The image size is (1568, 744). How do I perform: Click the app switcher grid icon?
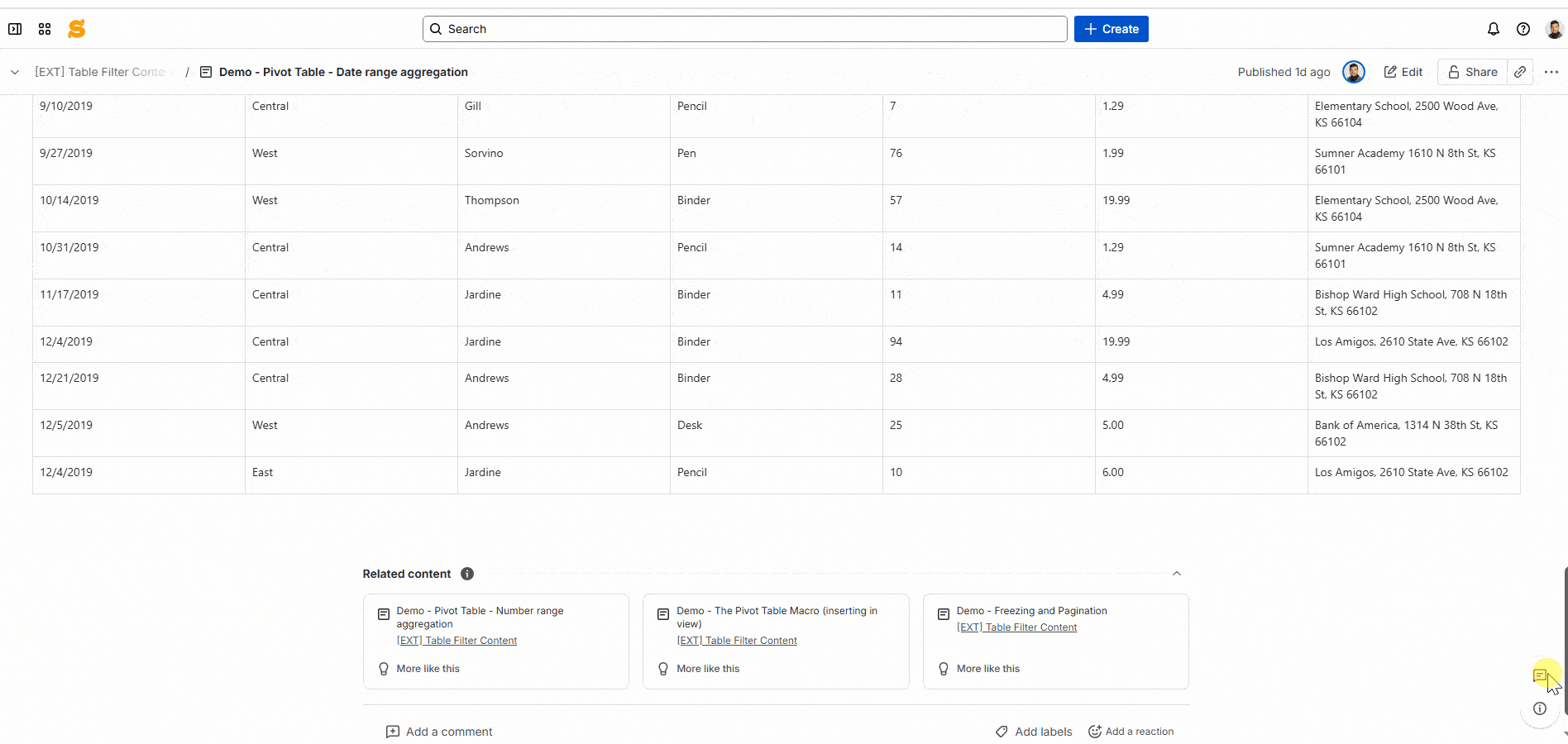coord(45,28)
